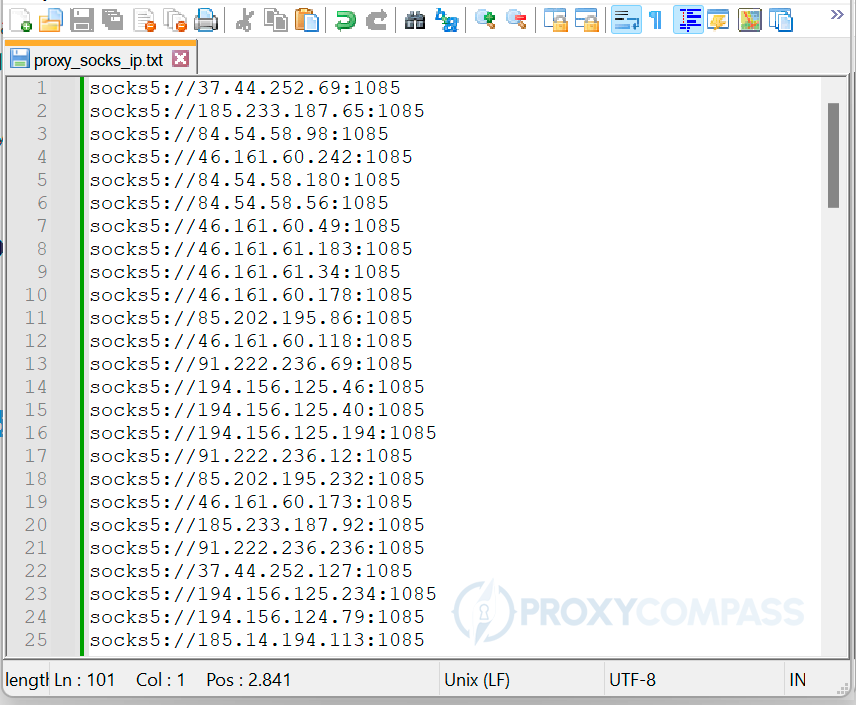Screen dimensions: 856x705
Task: Click line socks5://194.156.125.46:1085
Action: pos(257,387)
